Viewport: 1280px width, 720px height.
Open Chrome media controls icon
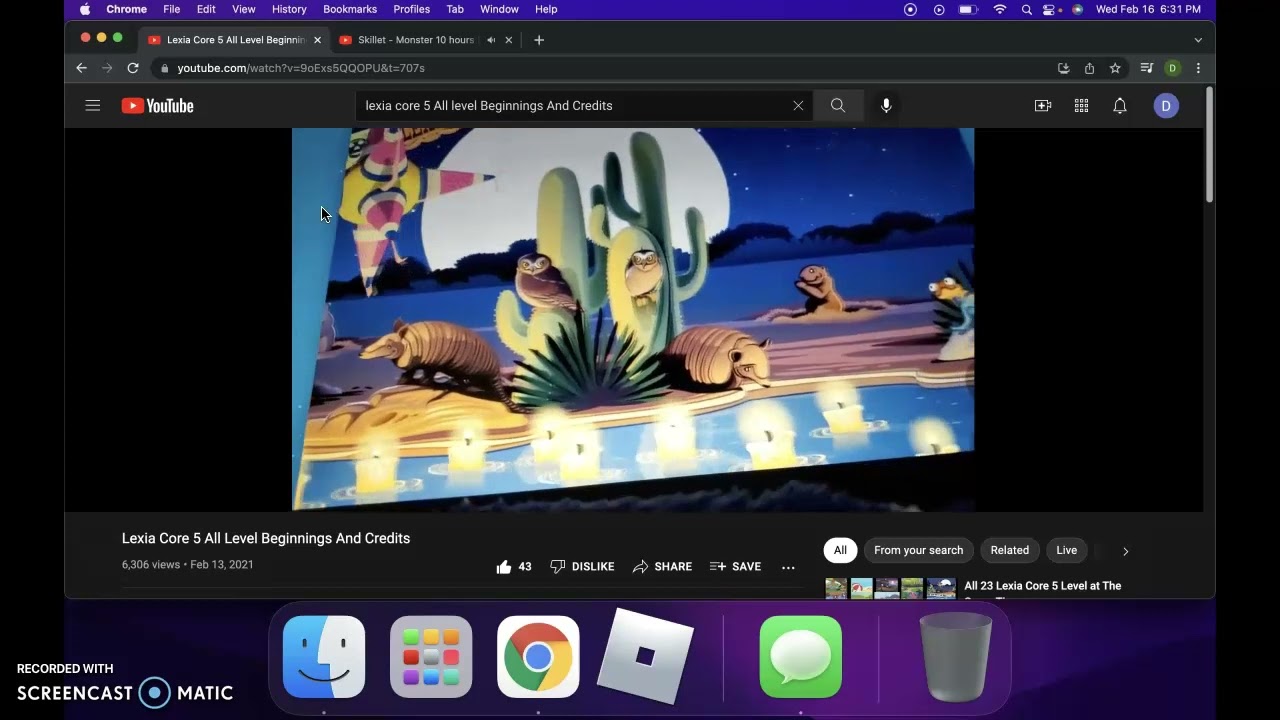(x=1147, y=68)
